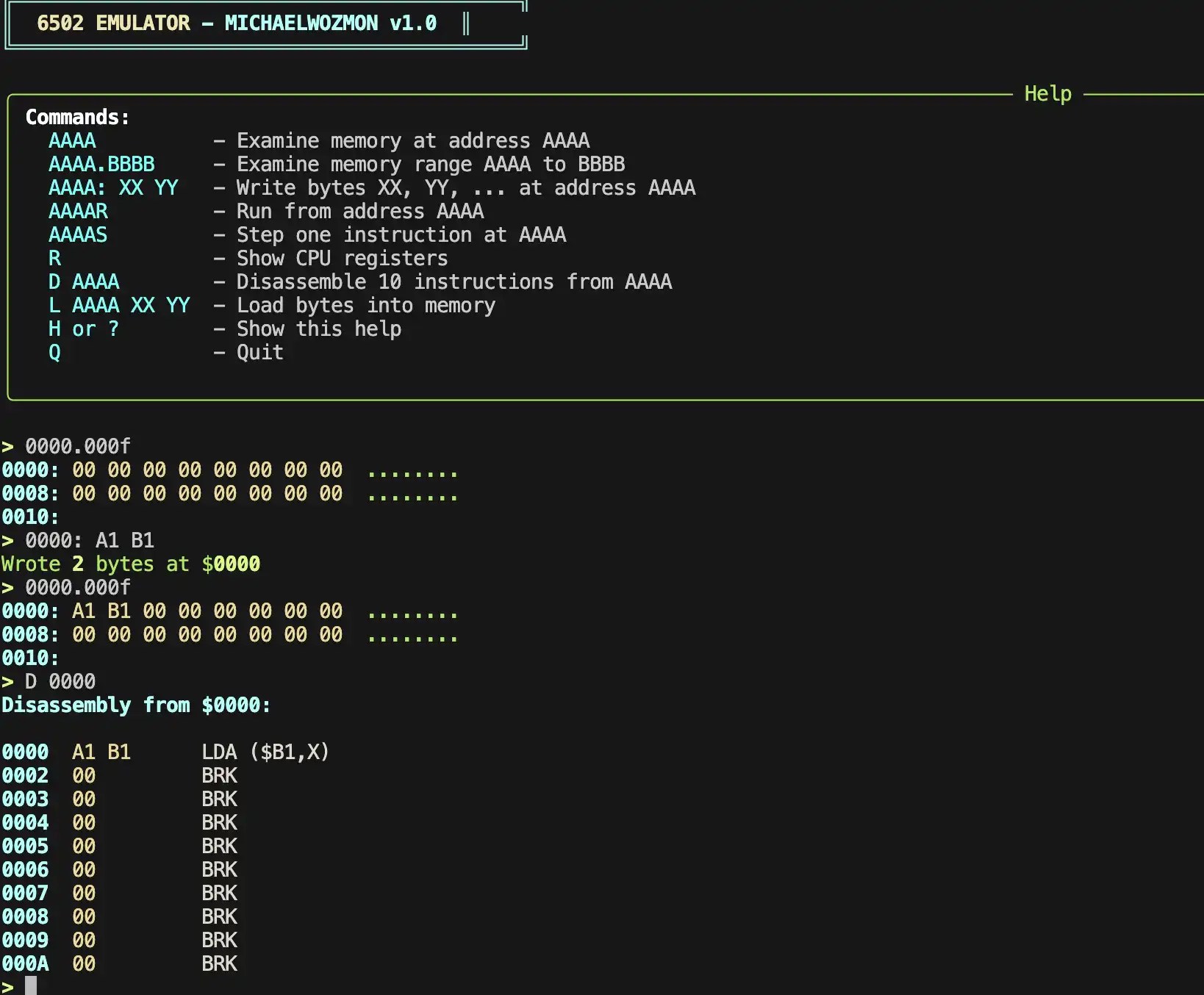Click the L AAAA XX YY load command

pyautogui.click(x=119, y=306)
